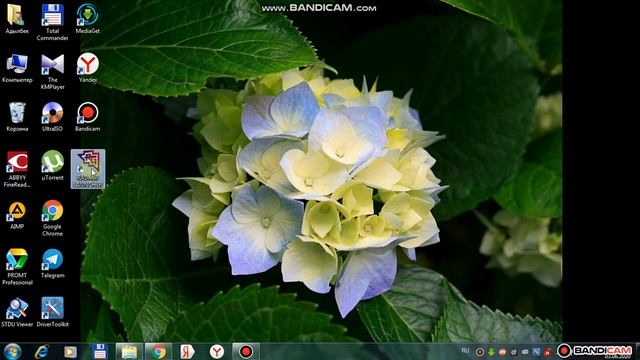The image size is (640, 360).
Task: Select the ABBYY FineReader desktop shortcut
Action: point(17,169)
